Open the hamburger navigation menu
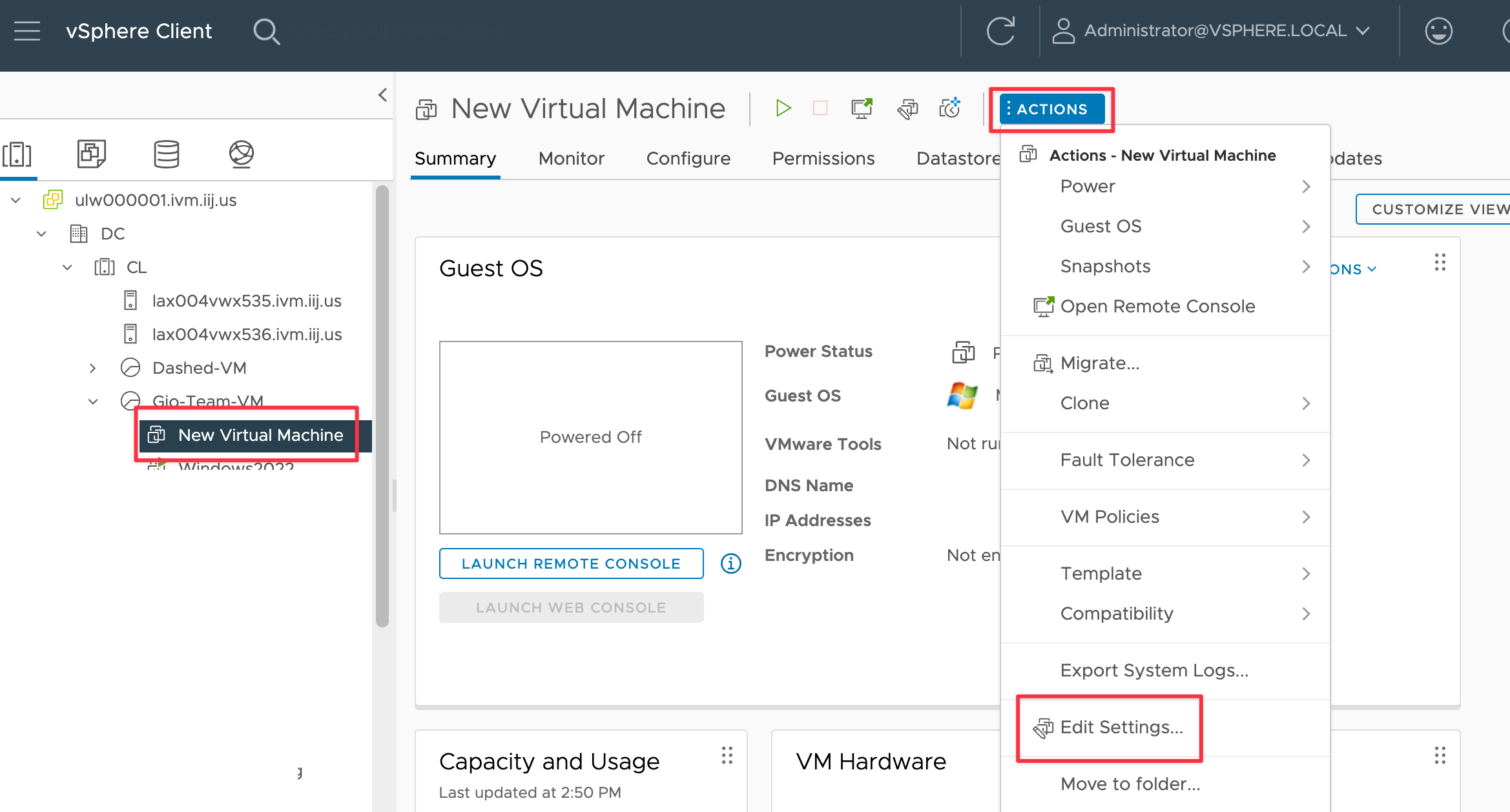 27,31
